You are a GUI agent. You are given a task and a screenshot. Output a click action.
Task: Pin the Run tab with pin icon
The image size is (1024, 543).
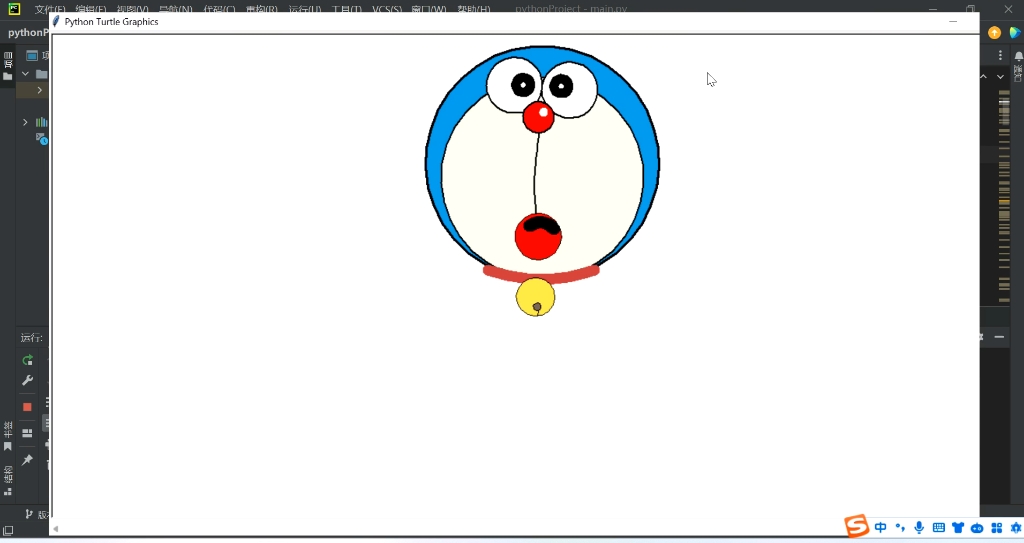coord(27,460)
